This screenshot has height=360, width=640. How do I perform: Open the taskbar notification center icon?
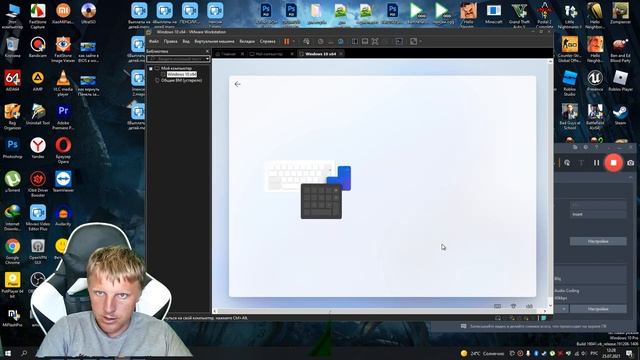(630, 353)
